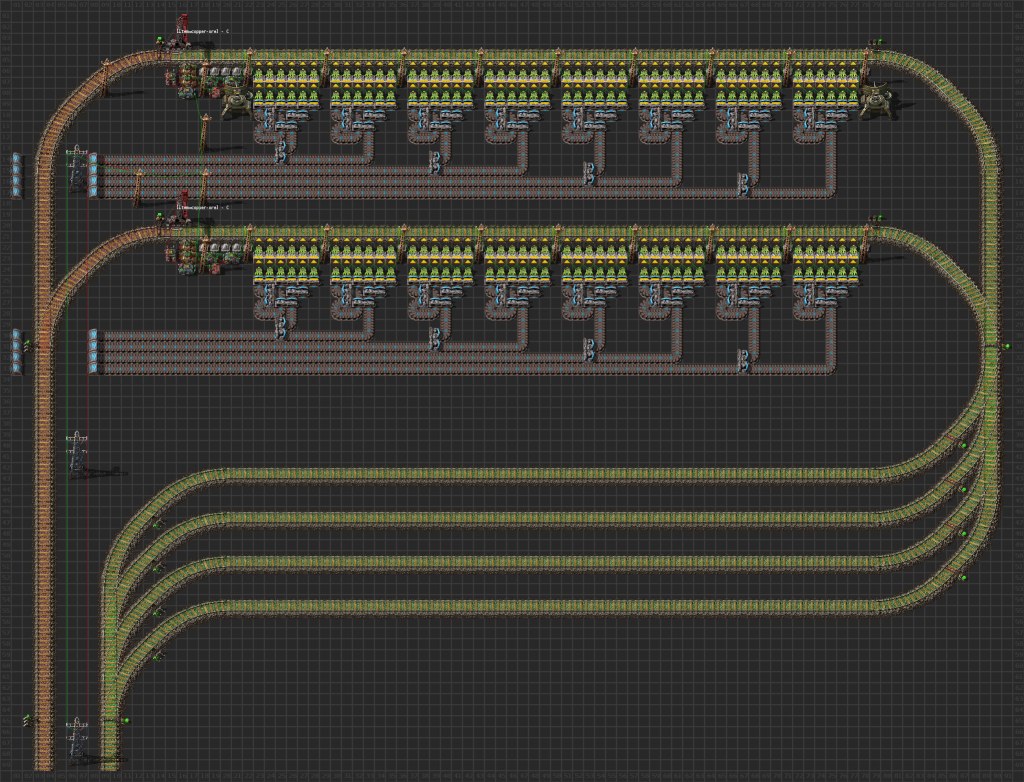Select the radar at the upper station's right end
The width and height of the screenshot is (1024, 782).
[875, 100]
